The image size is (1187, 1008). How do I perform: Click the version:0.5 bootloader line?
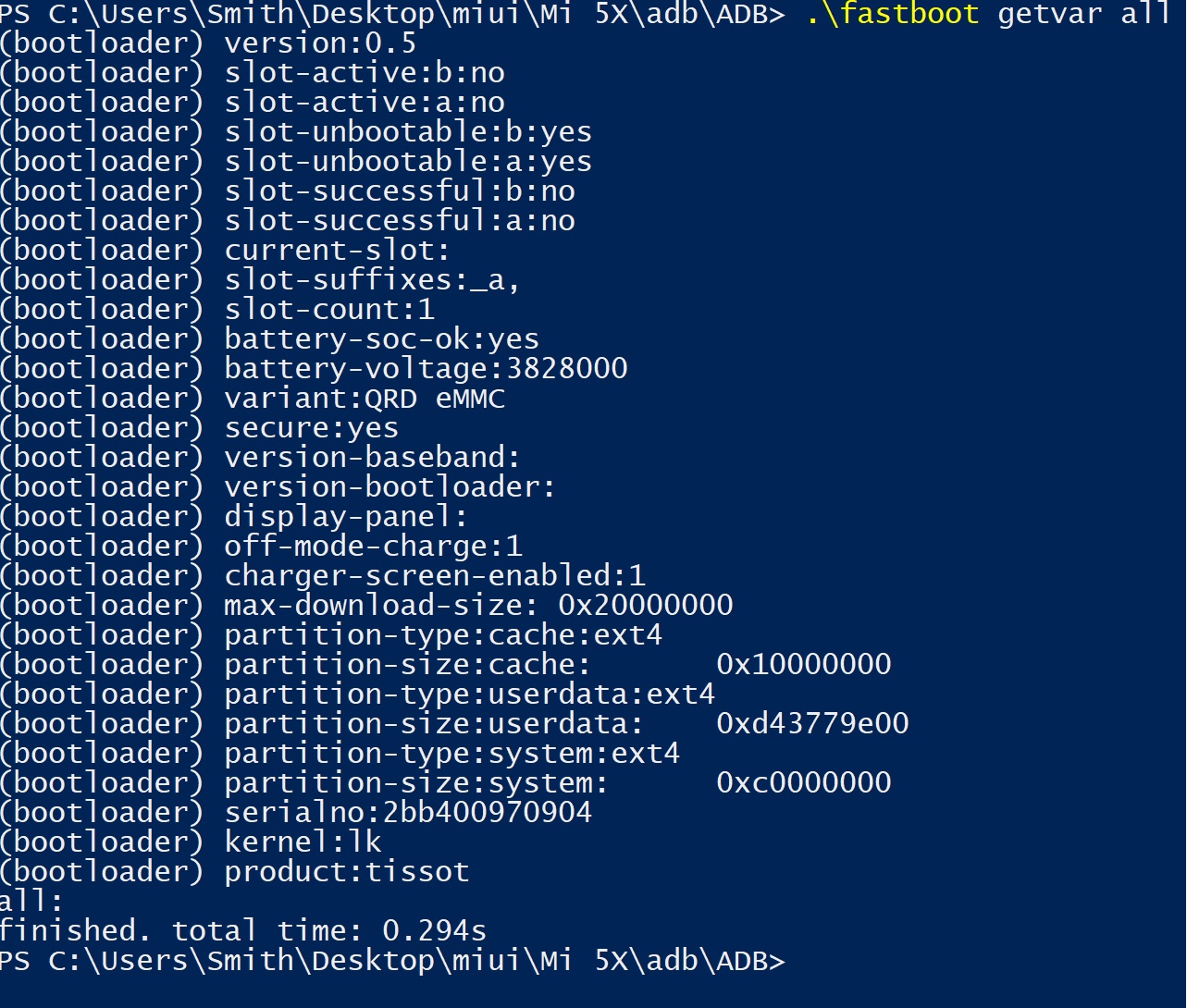point(208,43)
